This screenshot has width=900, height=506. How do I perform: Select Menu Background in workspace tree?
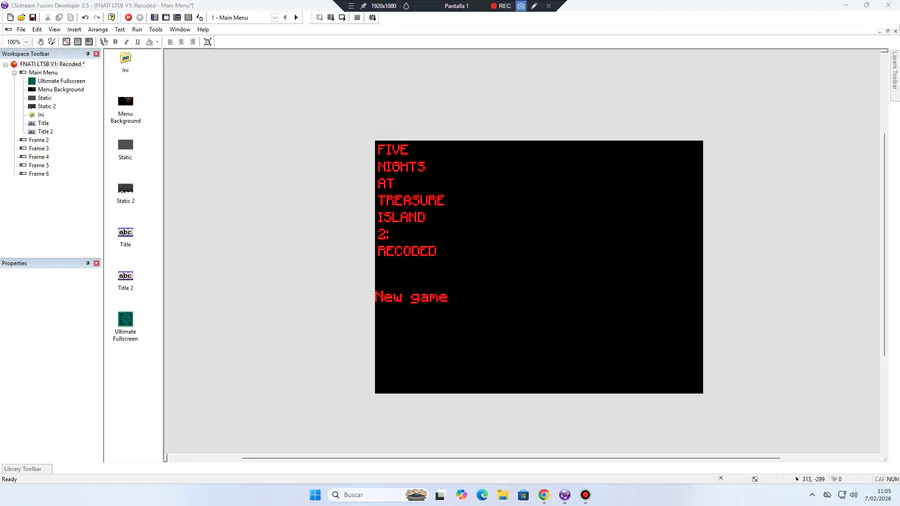(61, 89)
